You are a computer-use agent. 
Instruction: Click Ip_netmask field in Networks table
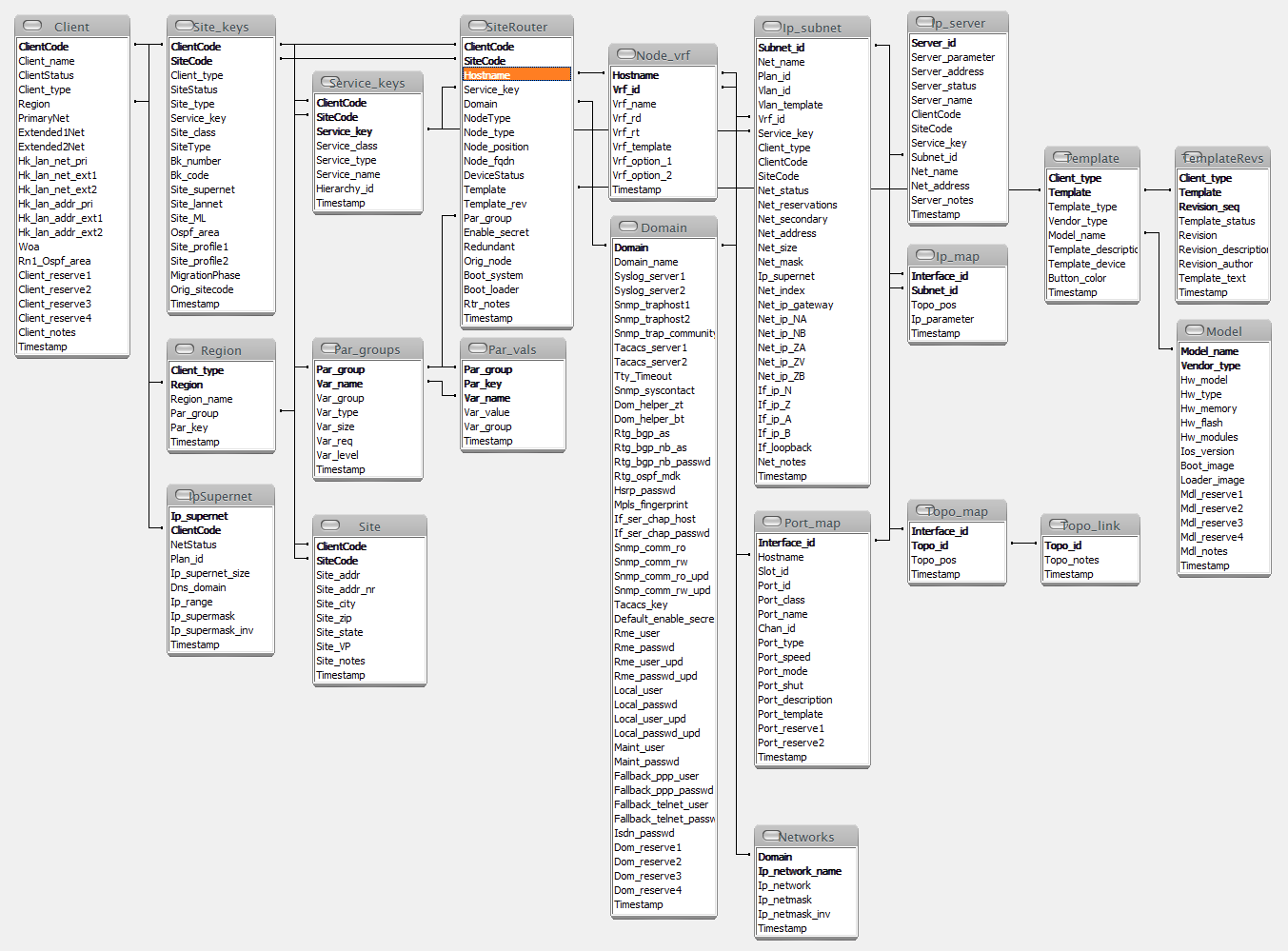(784, 900)
